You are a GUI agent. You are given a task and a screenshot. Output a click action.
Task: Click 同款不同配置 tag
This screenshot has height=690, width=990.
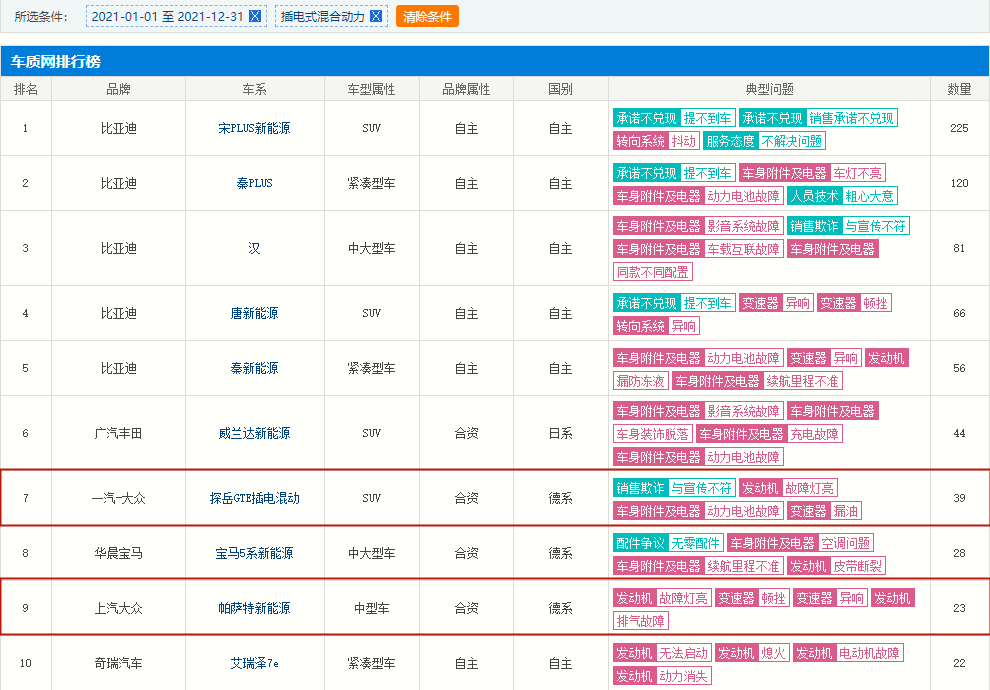pos(652,272)
